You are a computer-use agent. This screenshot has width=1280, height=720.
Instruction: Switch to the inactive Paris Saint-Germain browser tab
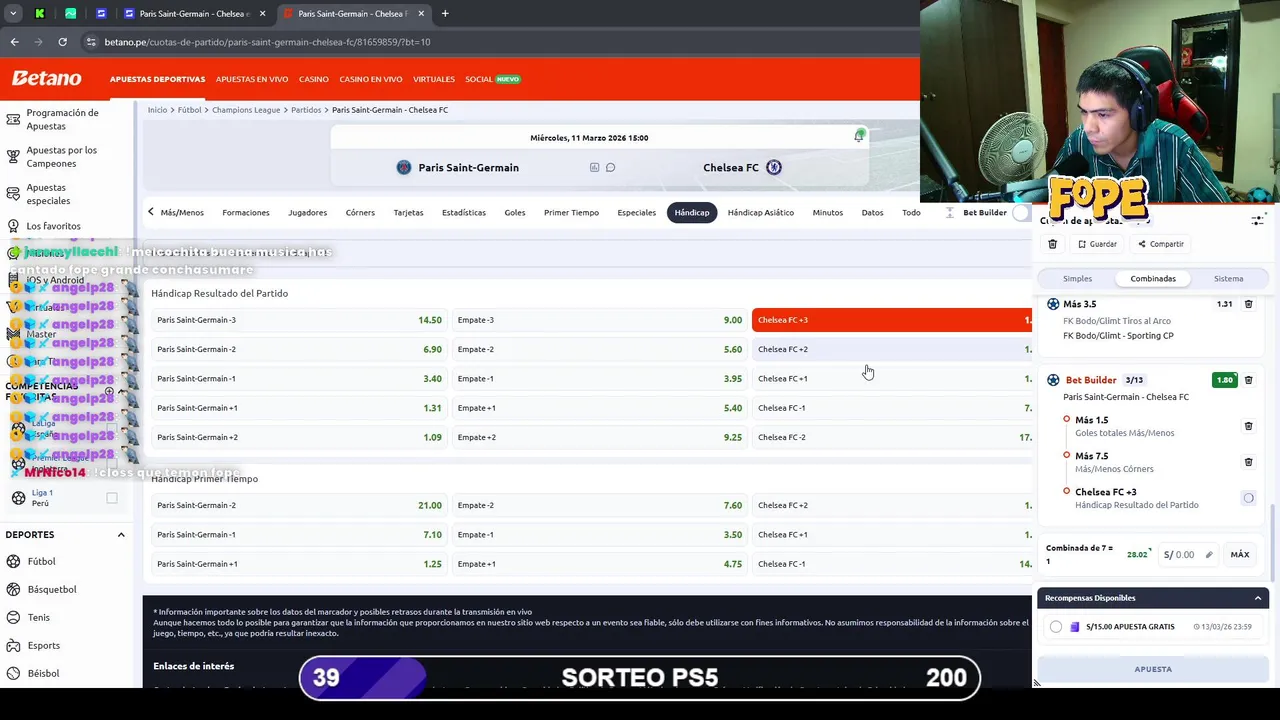tap(193, 14)
